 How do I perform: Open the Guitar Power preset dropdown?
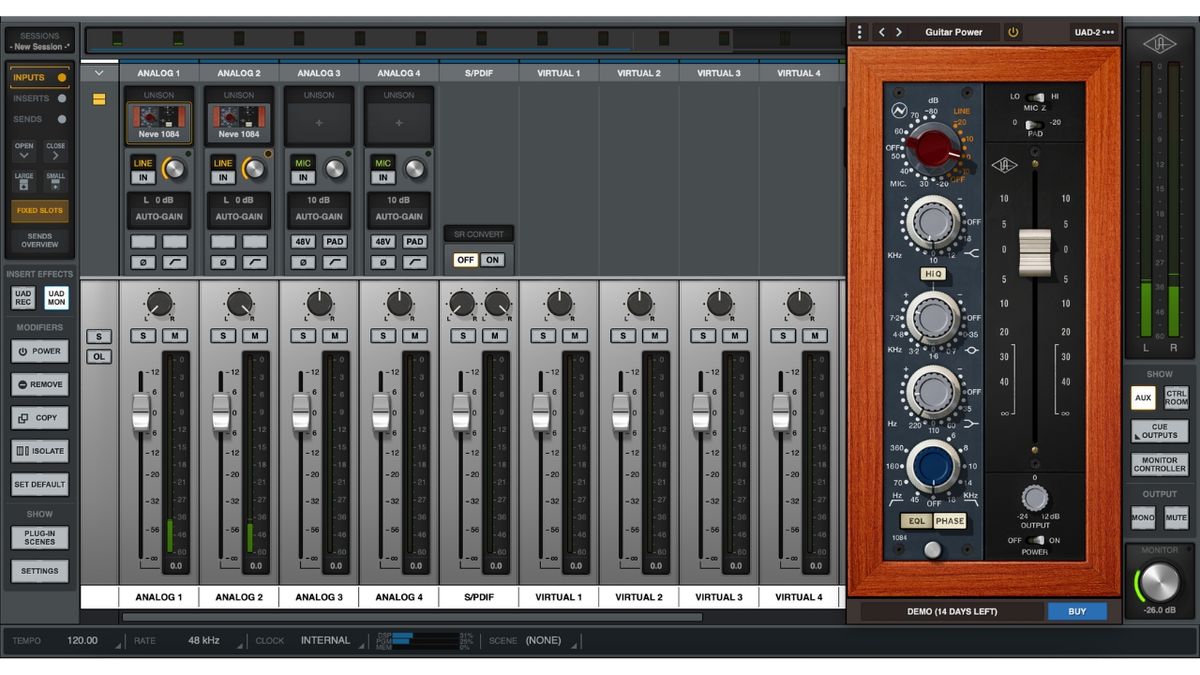(954, 32)
